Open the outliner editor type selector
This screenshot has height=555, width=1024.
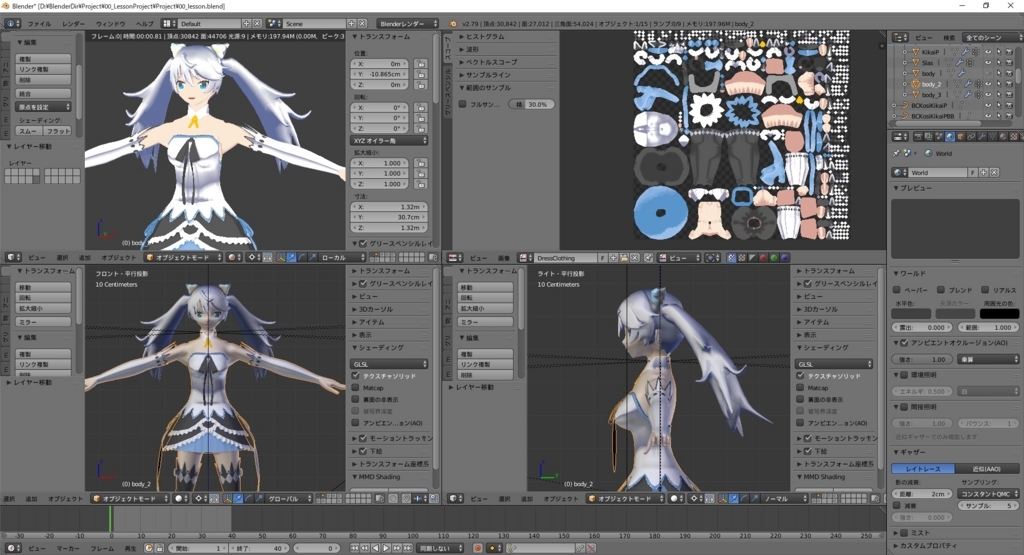click(901, 37)
